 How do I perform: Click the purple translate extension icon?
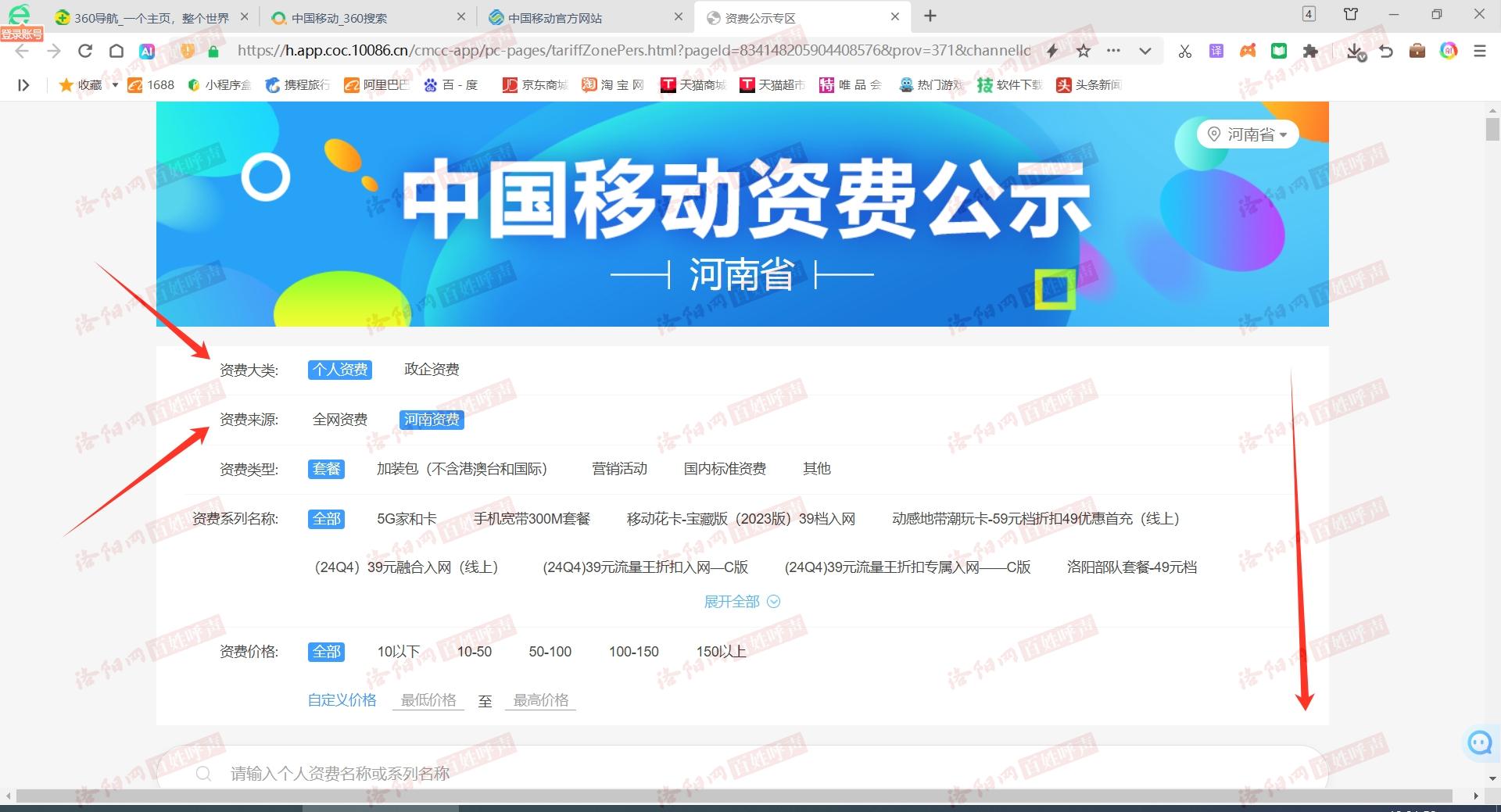pos(1216,51)
